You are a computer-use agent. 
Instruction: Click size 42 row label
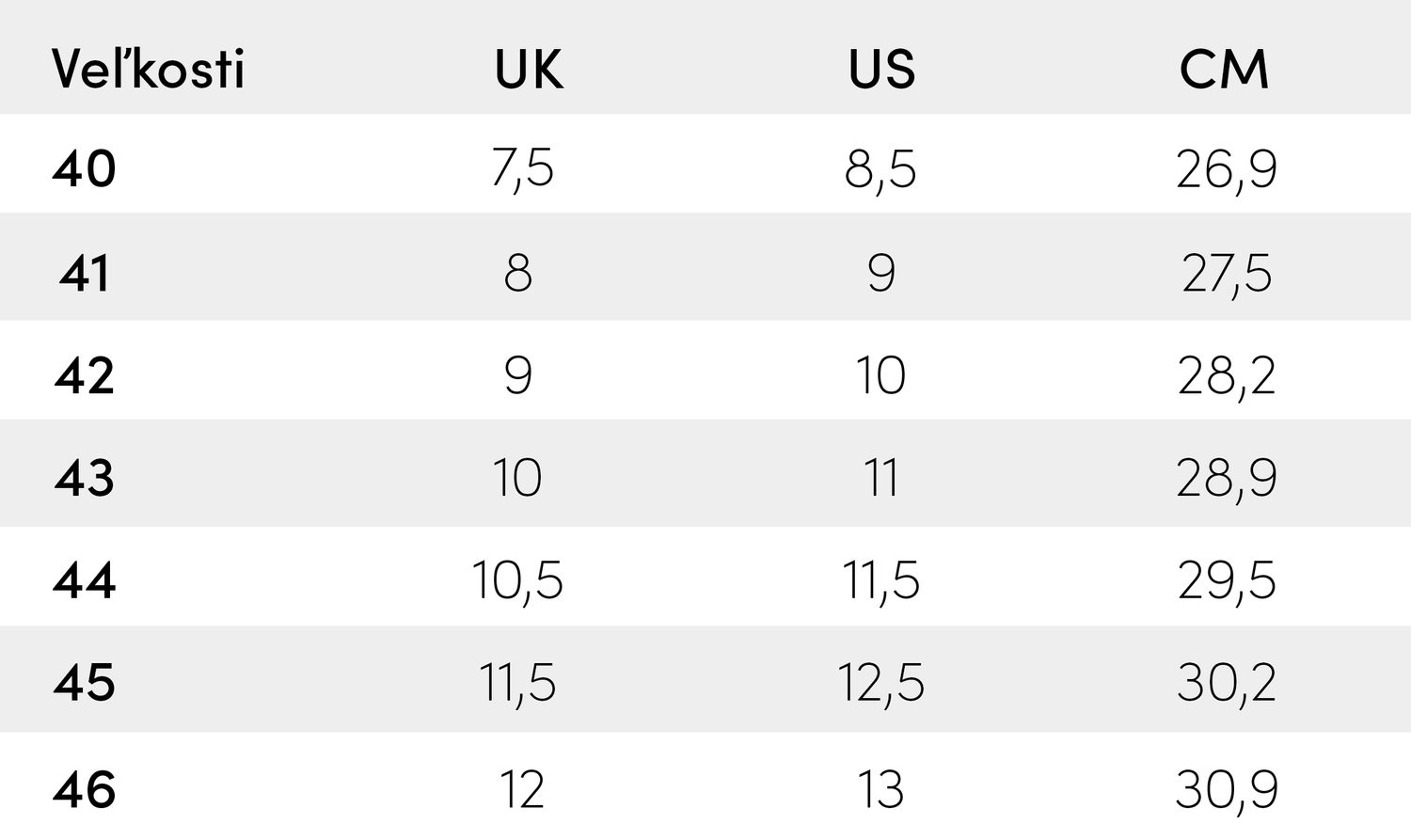[85, 375]
